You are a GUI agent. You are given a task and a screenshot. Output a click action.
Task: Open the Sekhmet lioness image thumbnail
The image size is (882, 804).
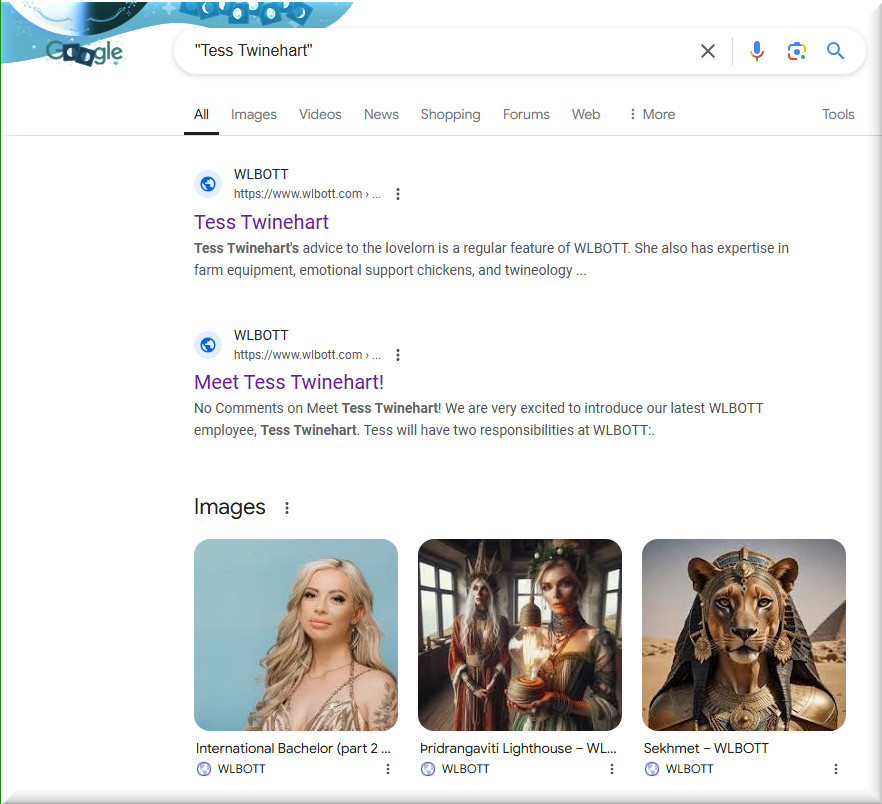click(743, 634)
